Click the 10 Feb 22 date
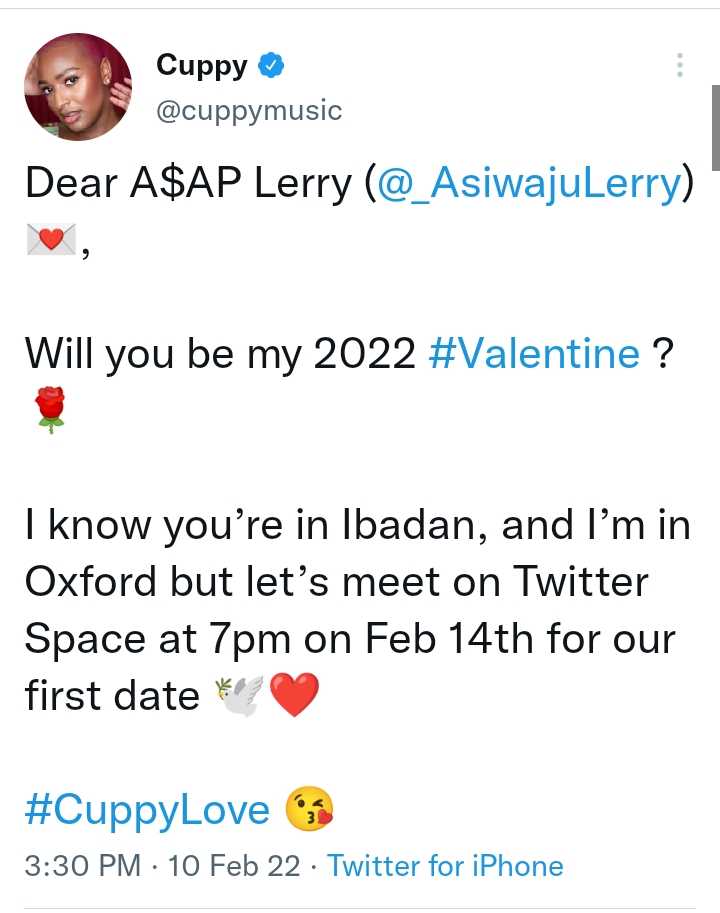 click(x=234, y=865)
